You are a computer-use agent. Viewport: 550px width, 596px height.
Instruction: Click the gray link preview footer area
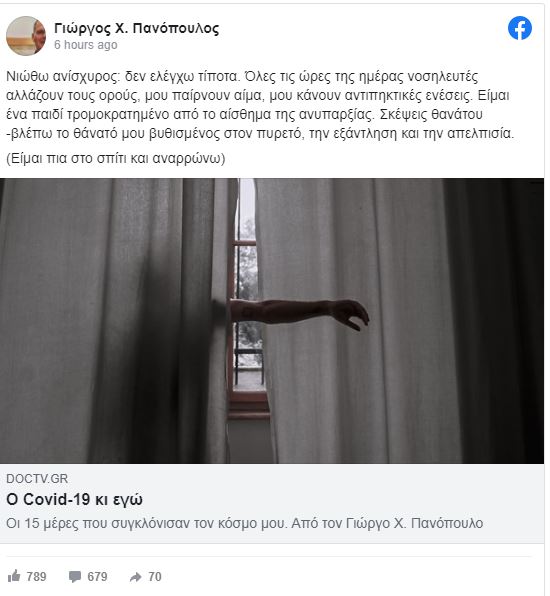[x=272, y=503]
